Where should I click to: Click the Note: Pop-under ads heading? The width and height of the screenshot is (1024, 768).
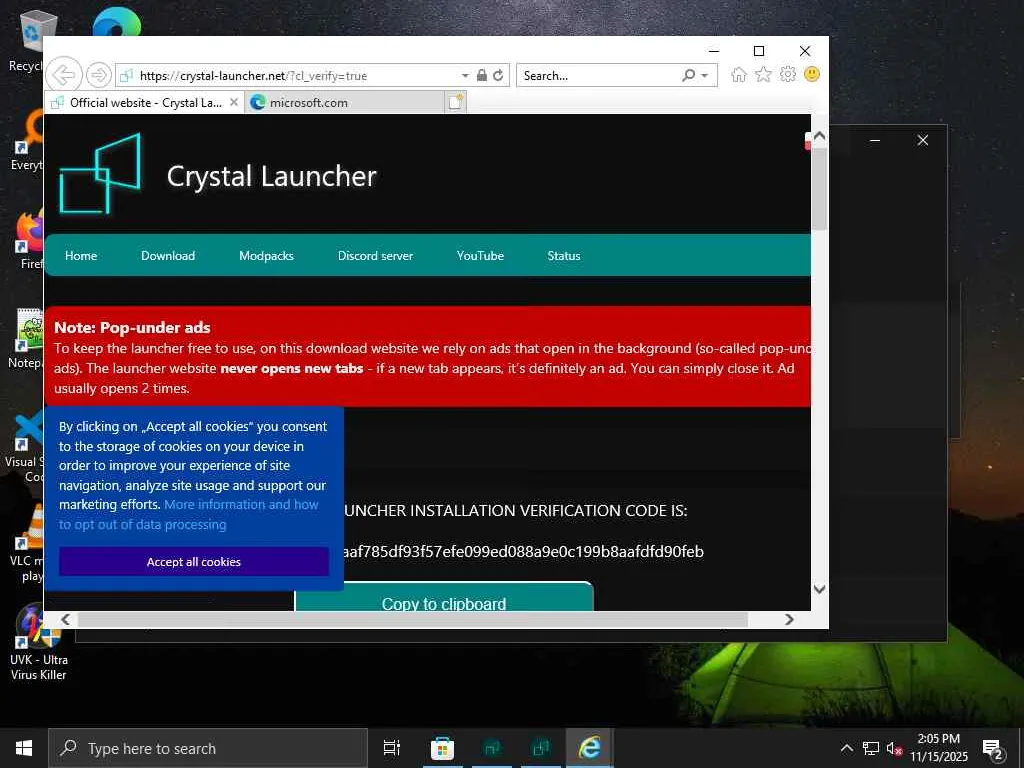pos(132,327)
